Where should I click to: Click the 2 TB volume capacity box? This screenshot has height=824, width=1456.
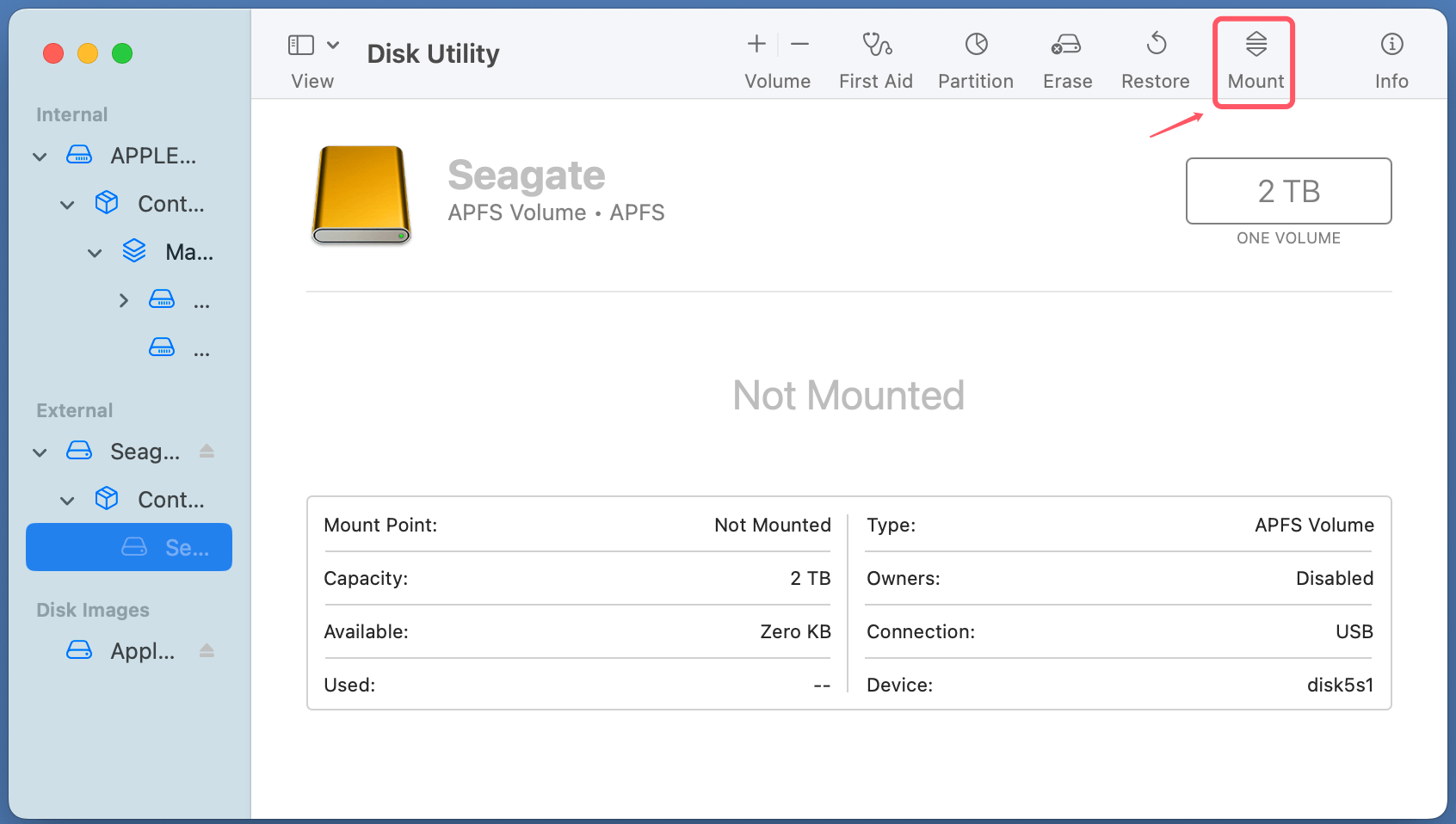pos(1288,191)
